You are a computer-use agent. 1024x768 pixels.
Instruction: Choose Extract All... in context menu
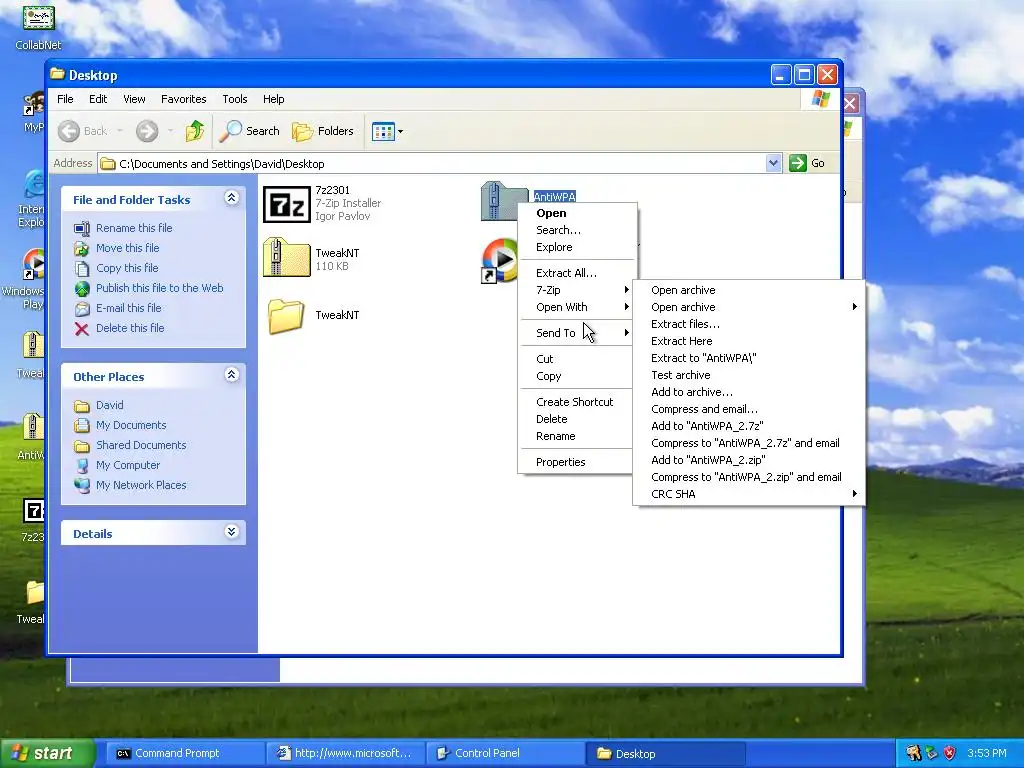click(576, 273)
